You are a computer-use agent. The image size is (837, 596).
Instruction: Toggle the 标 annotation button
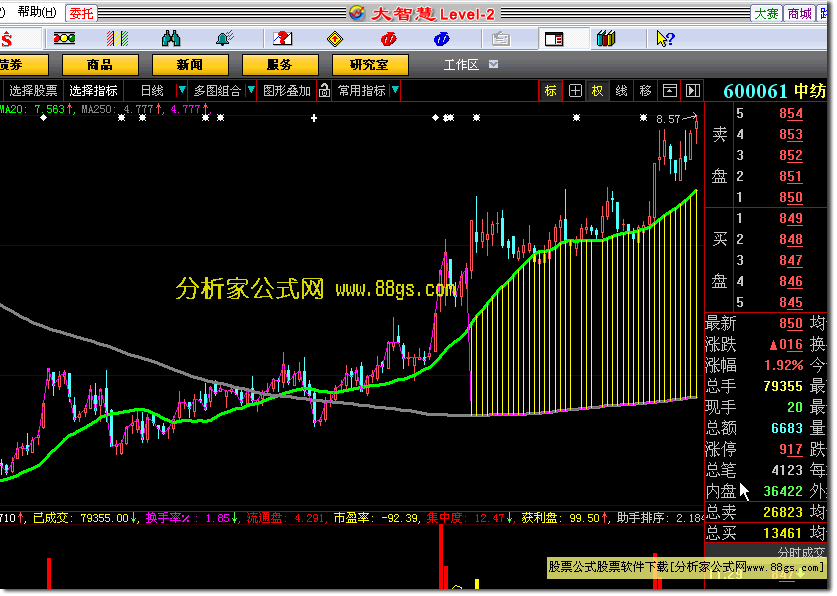click(550, 91)
